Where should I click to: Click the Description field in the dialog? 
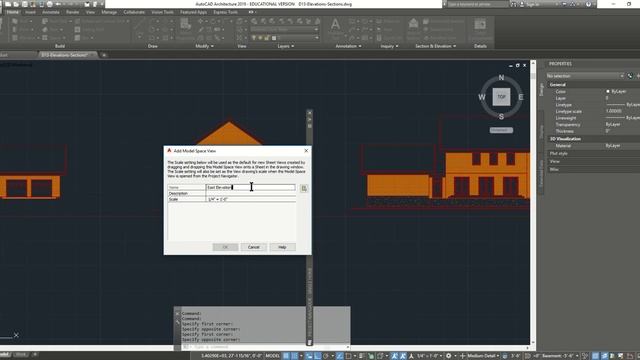251,193
